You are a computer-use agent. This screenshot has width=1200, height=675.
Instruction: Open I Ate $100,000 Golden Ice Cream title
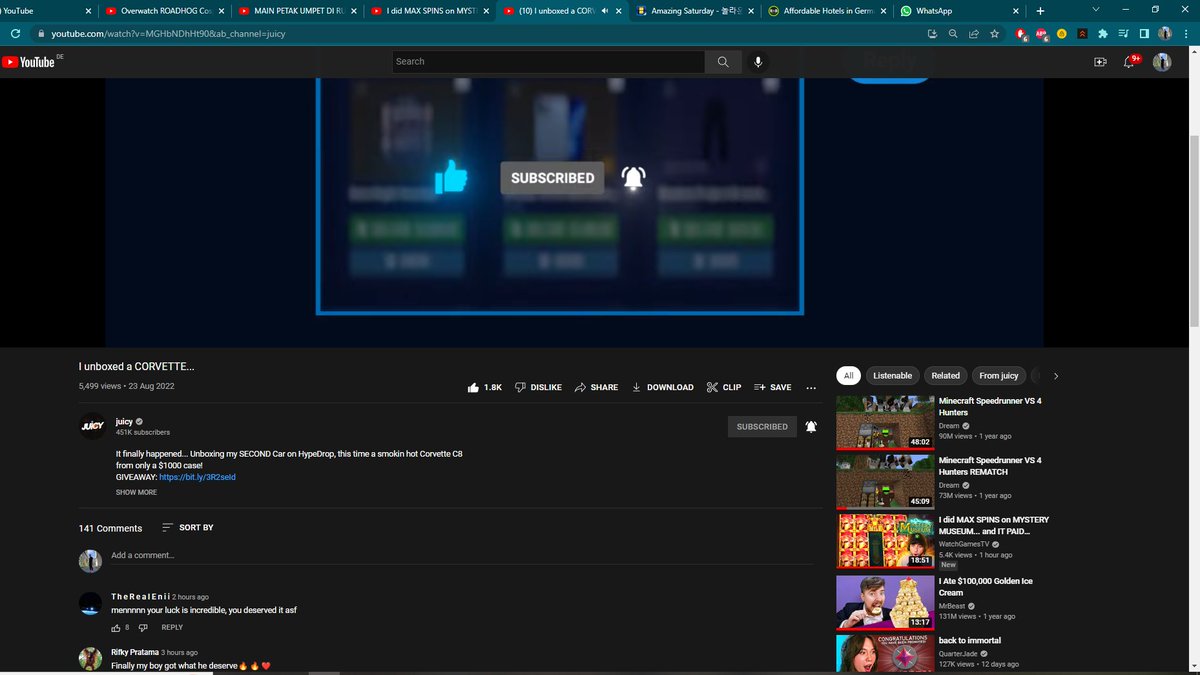point(986,586)
